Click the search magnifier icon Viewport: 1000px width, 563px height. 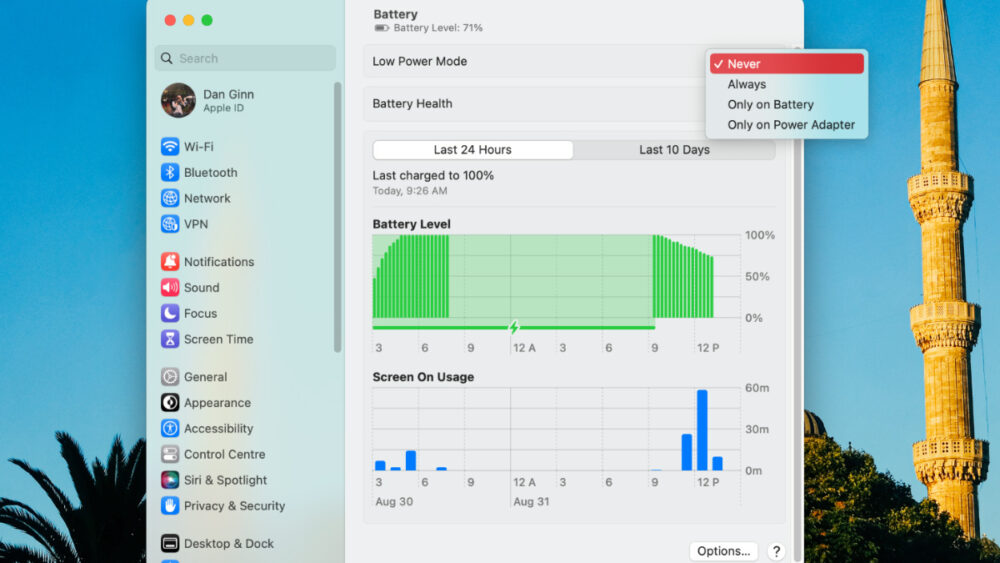[x=166, y=58]
